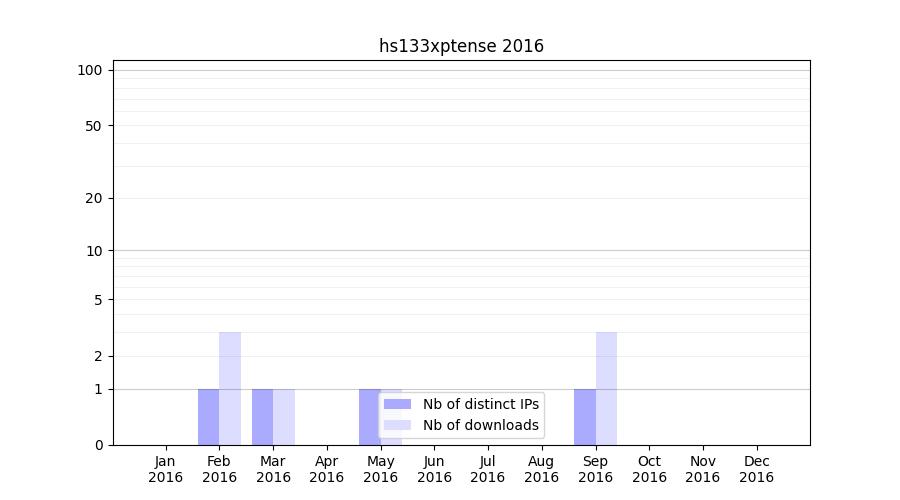900x500 pixels.
Task: Click the Nb of distinct IPs legend swatch
Action: [397, 404]
